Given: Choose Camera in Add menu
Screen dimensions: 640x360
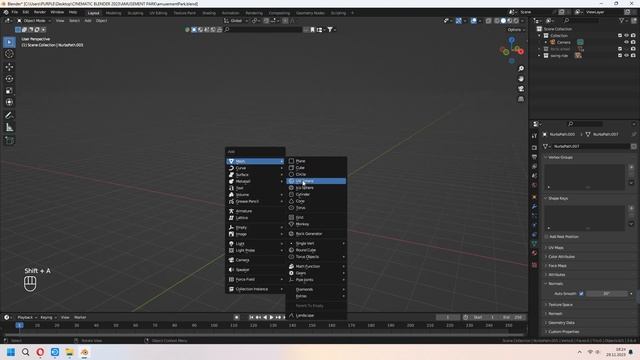Looking at the screenshot, I should (256, 260).
